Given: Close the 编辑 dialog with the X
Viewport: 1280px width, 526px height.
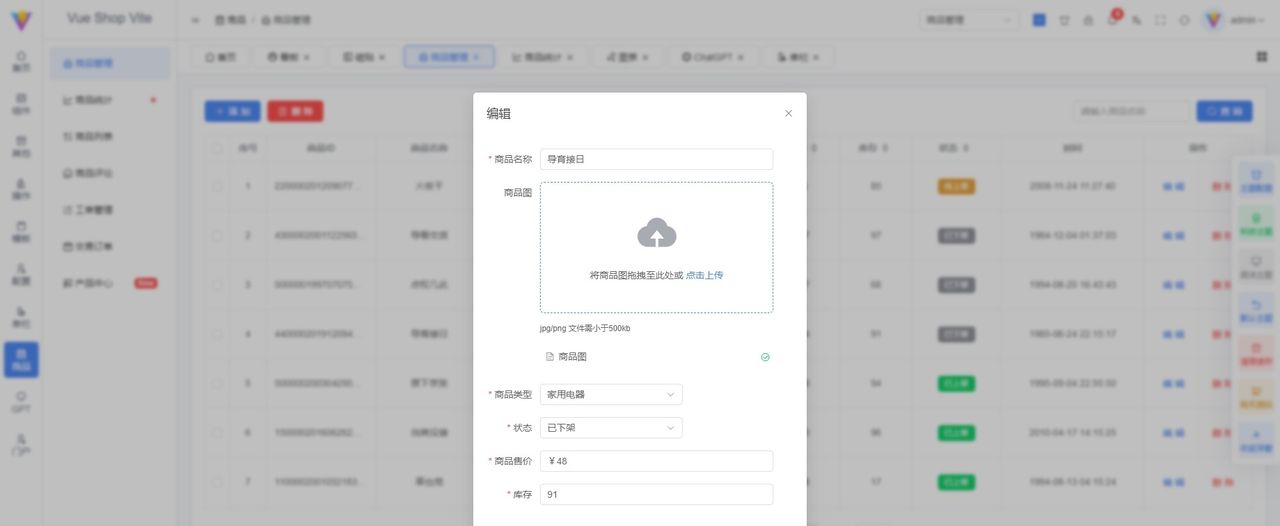Looking at the screenshot, I should tap(788, 113).
